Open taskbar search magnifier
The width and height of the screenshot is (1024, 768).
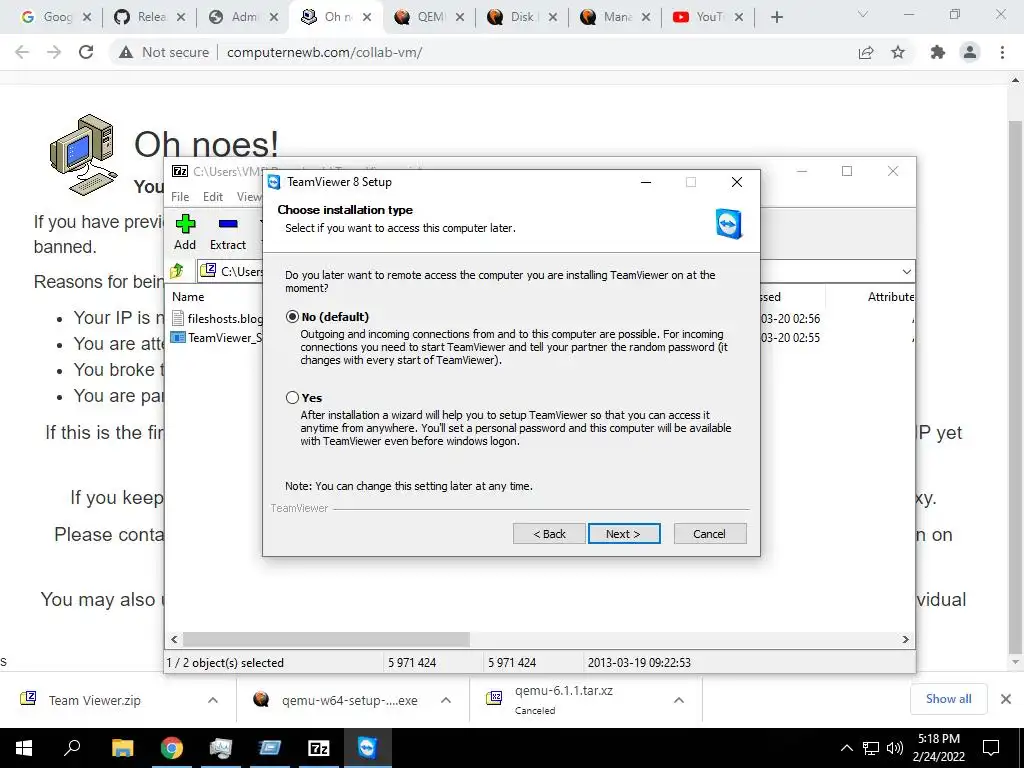point(72,748)
